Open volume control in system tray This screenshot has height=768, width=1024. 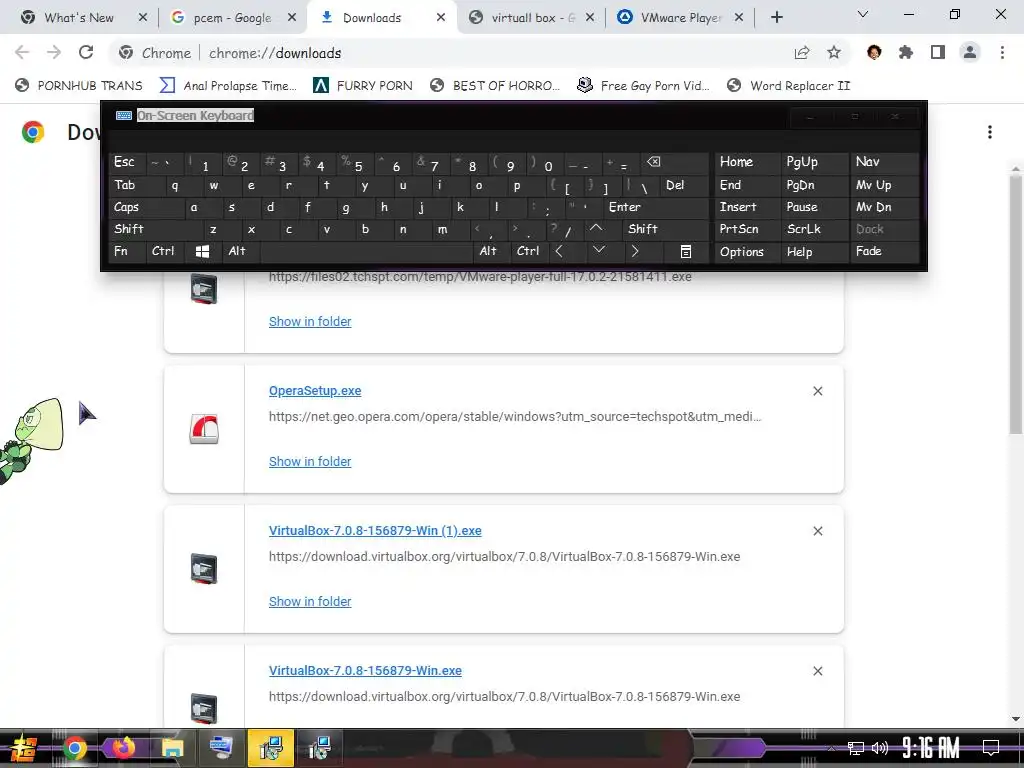pyautogui.click(x=880, y=748)
